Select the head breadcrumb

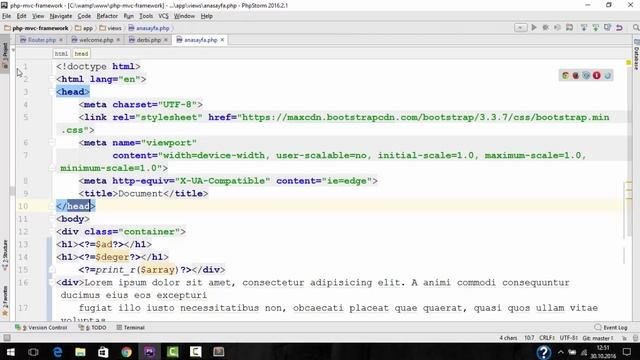[81, 53]
